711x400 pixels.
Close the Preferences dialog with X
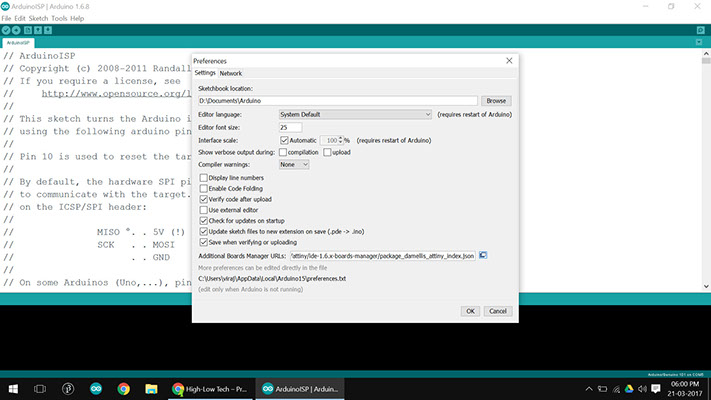click(x=509, y=61)
